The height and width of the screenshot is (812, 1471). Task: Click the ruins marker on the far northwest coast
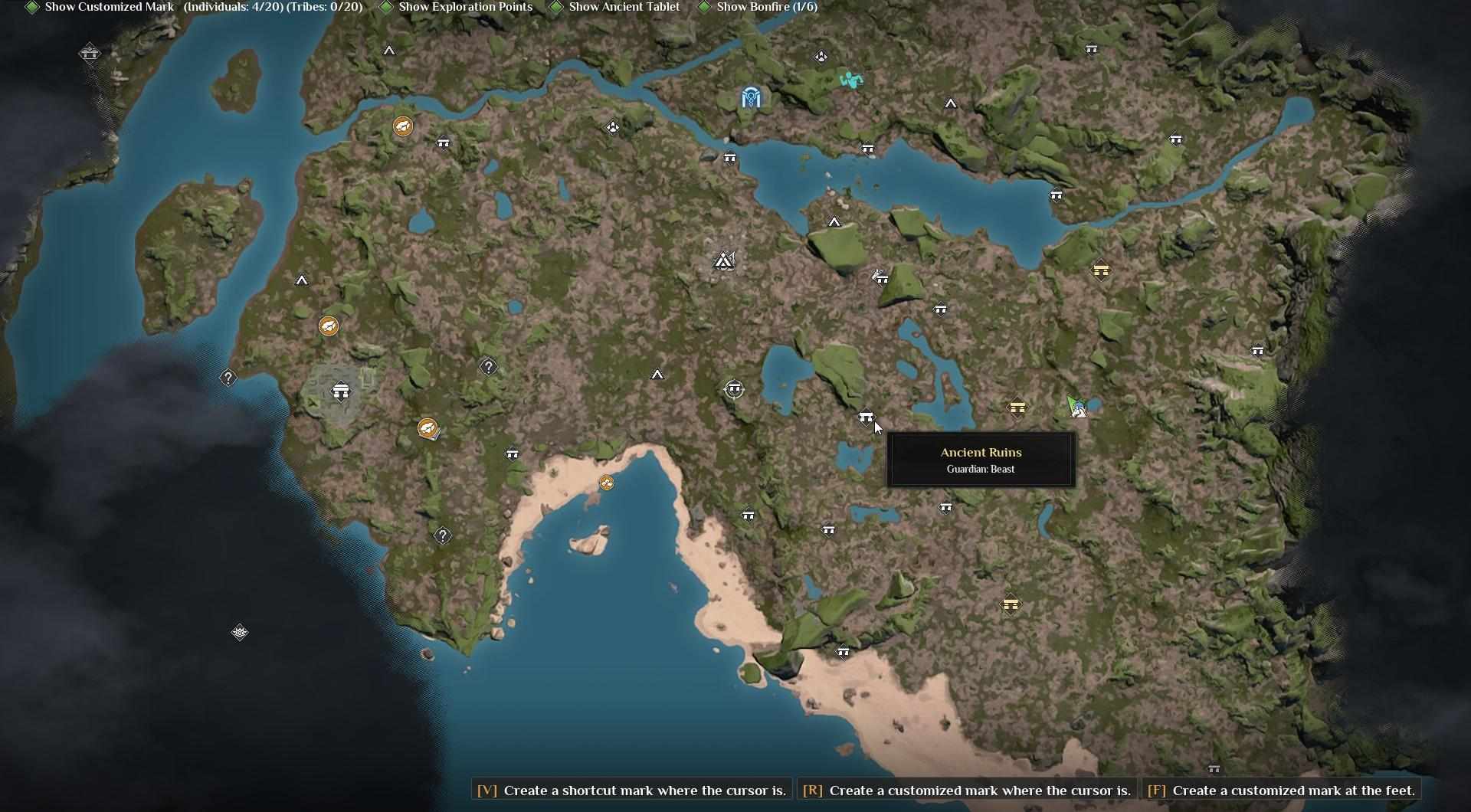click(90, 53)
